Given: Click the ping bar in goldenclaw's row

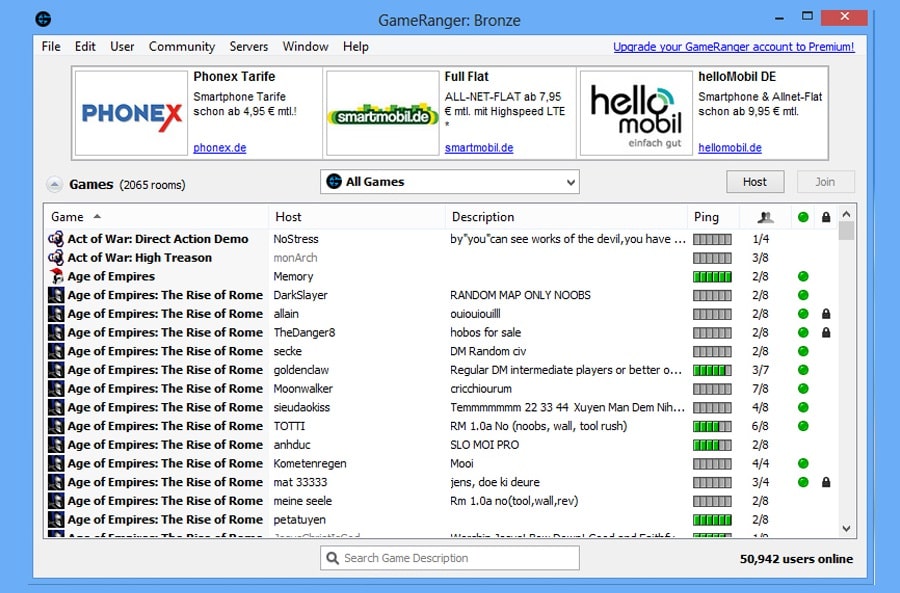Looking at the screenshot, I should pyautogui.click(x=712, y=370).
